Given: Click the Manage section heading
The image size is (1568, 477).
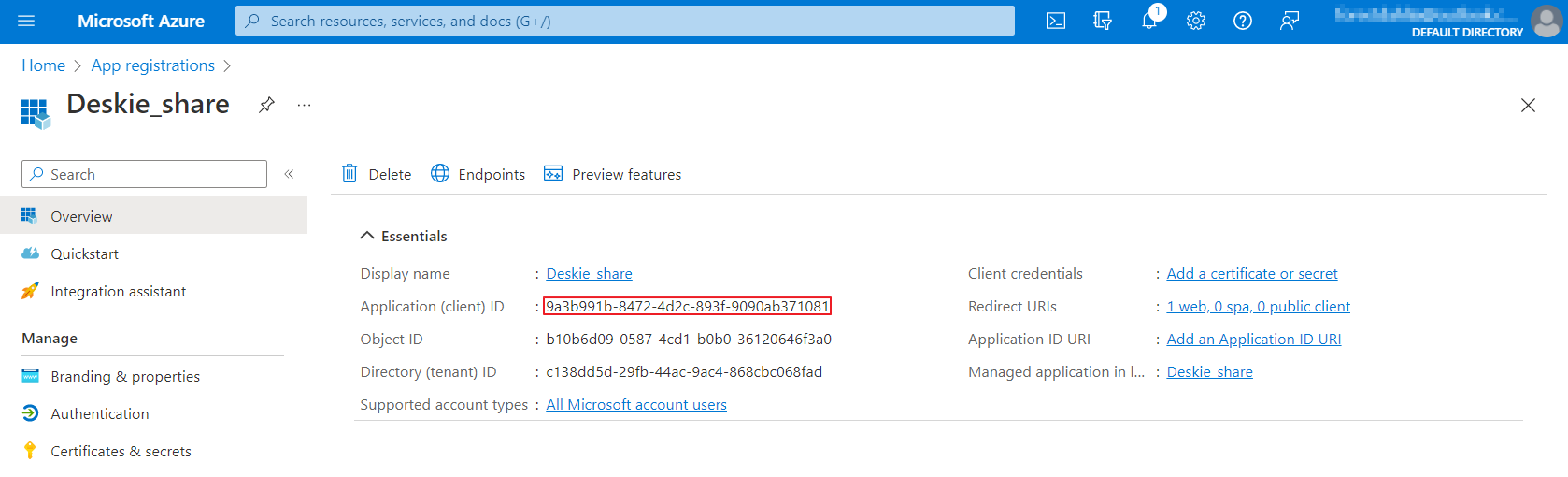Looking at the screenshot, I should 50,338.
